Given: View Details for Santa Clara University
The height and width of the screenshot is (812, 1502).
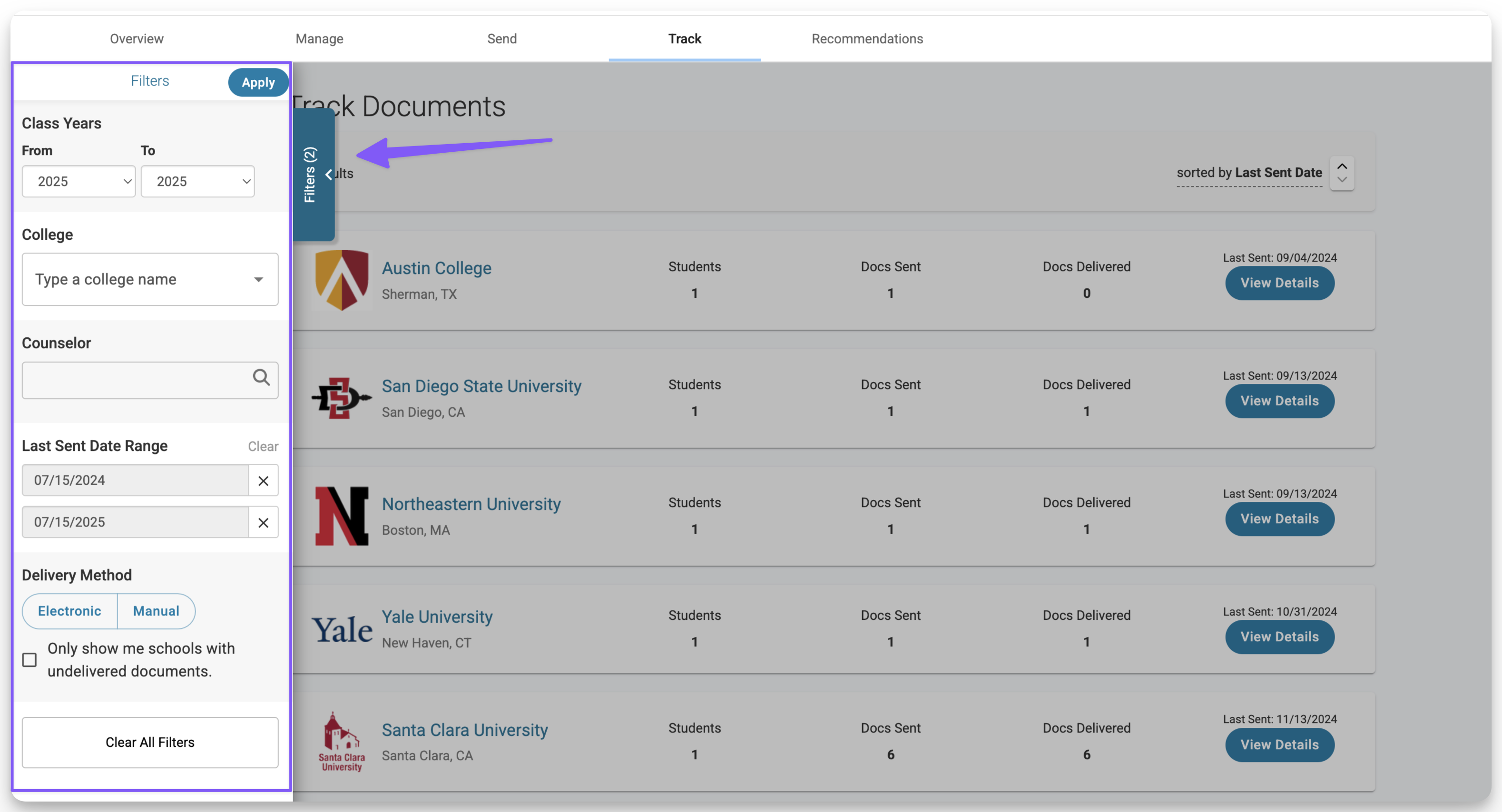Looking at the screenshot, I should pos(1279,745).
